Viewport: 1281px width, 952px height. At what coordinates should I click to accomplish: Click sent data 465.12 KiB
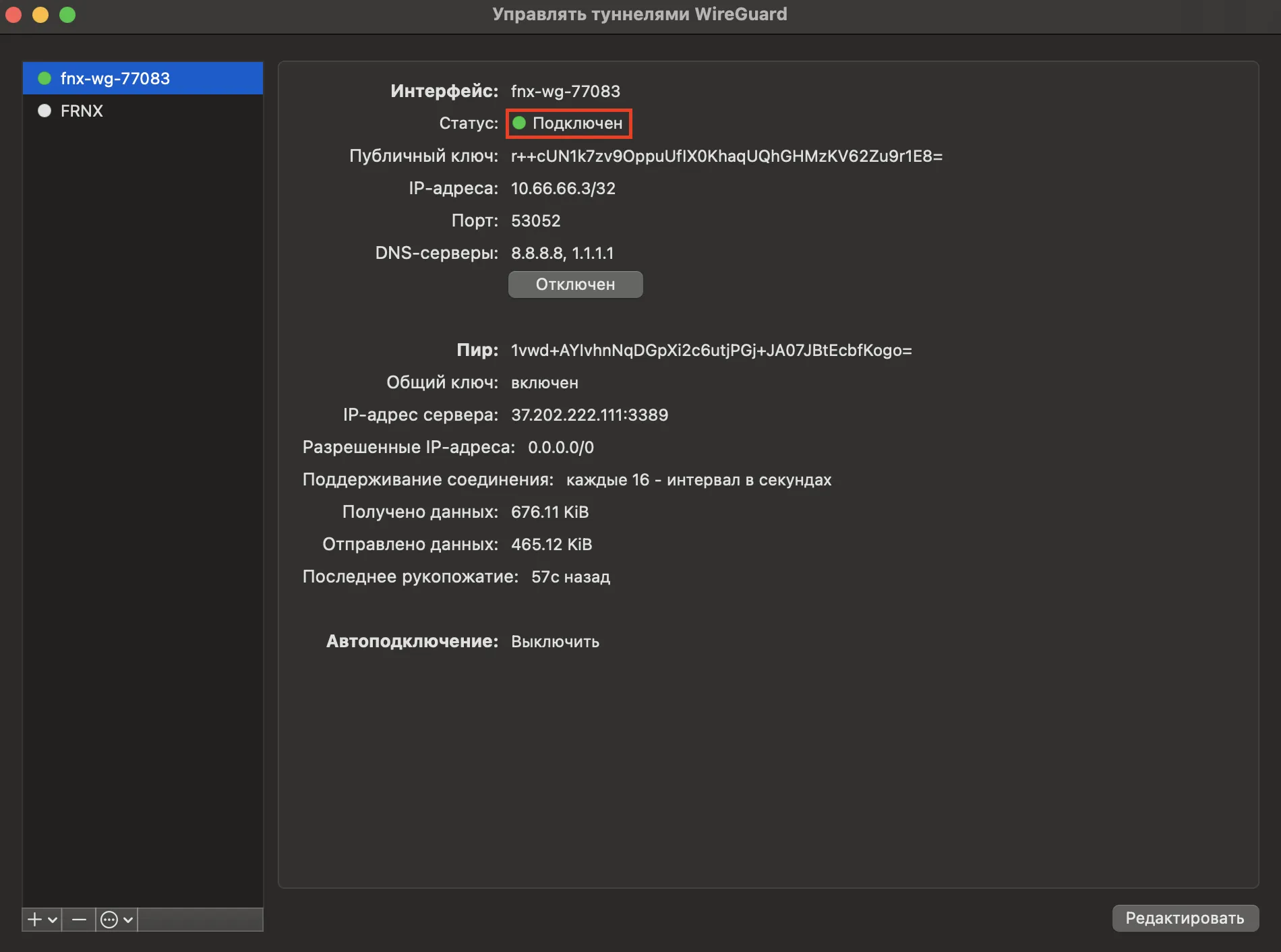(x=552, y=544)
